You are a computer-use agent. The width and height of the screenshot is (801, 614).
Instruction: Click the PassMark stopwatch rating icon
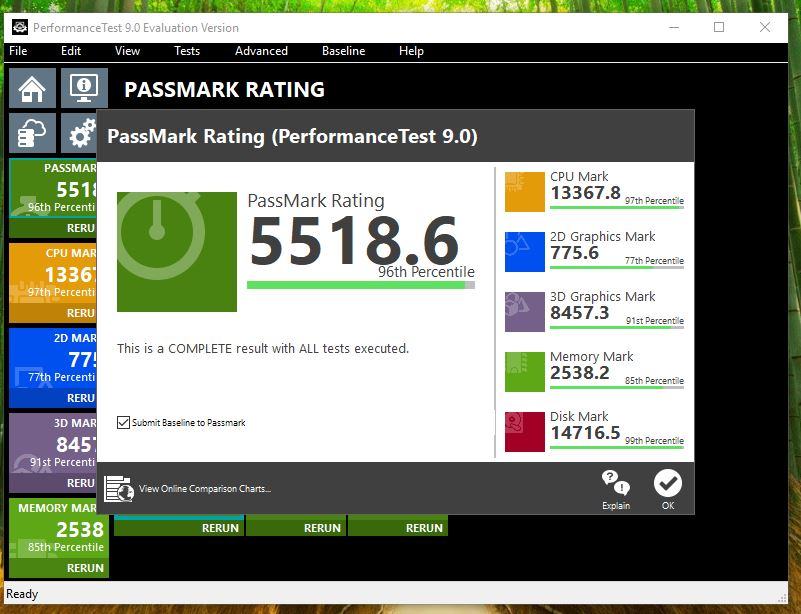point(177,252)
